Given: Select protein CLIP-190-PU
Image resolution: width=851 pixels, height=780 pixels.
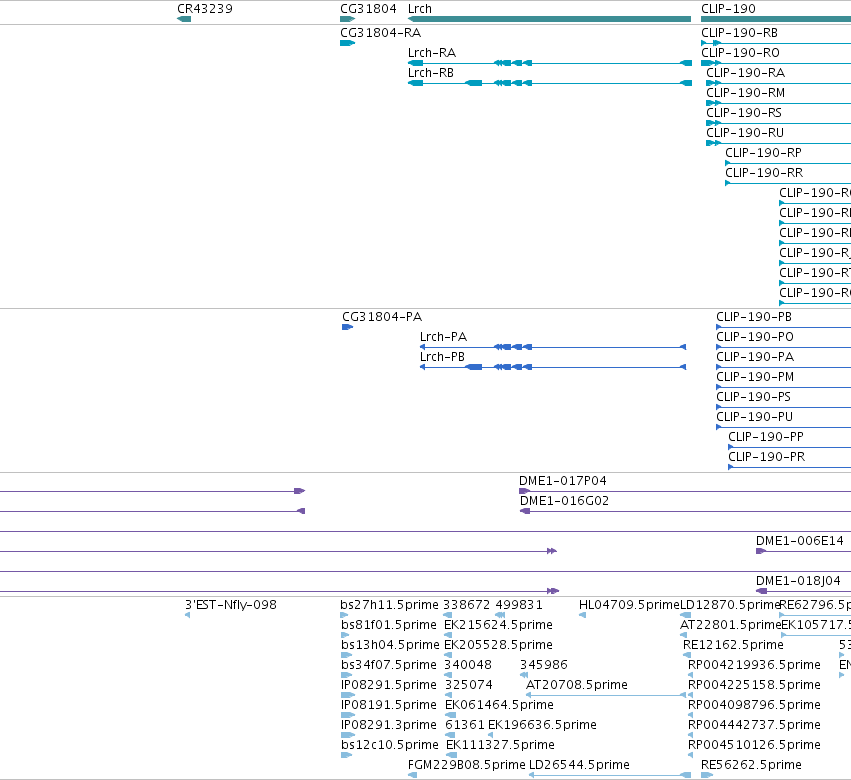Looking at the screenshot, I should click(x=754, y=417).
